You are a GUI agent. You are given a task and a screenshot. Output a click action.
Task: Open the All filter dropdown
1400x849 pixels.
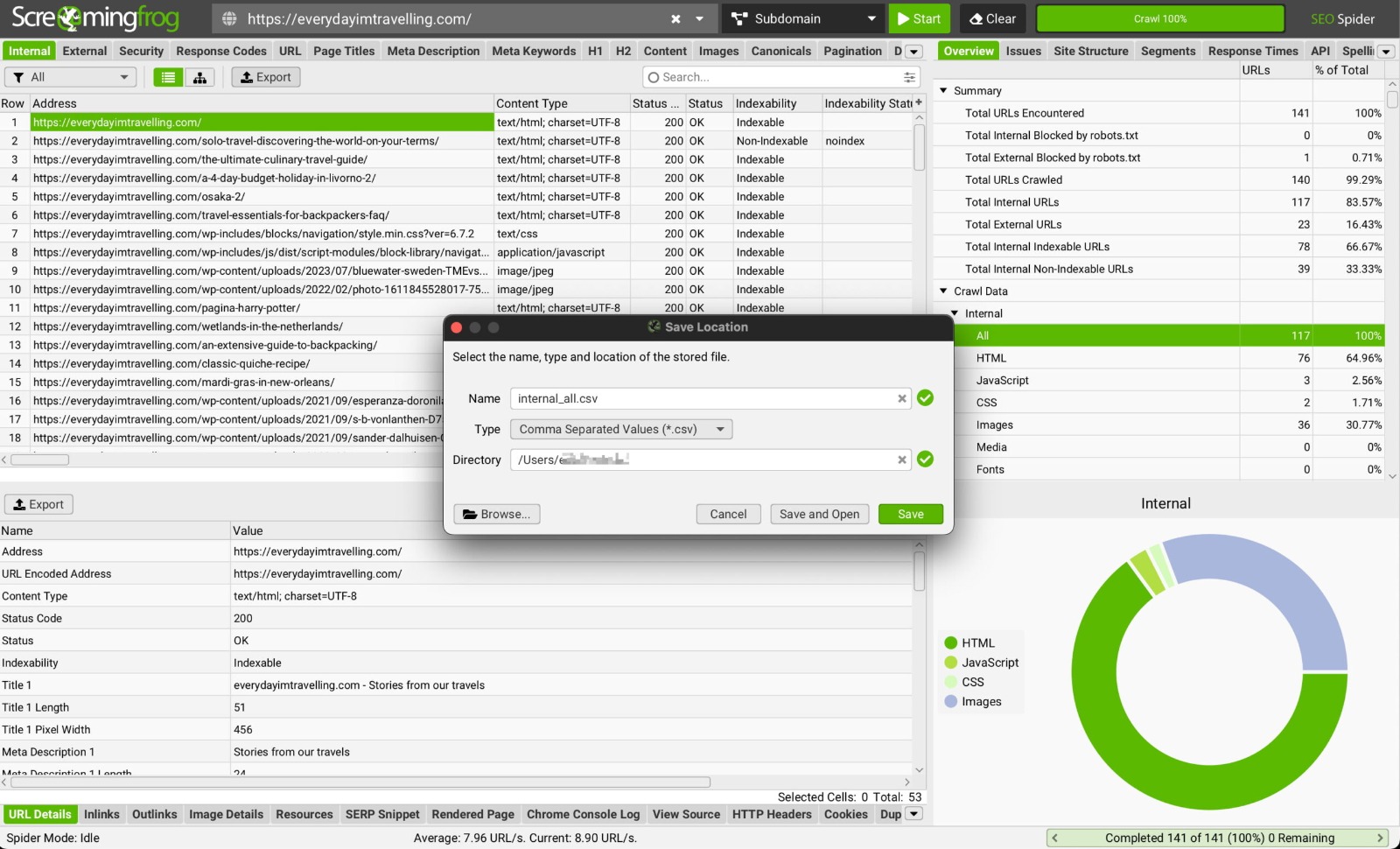click(x=70, y=78)
